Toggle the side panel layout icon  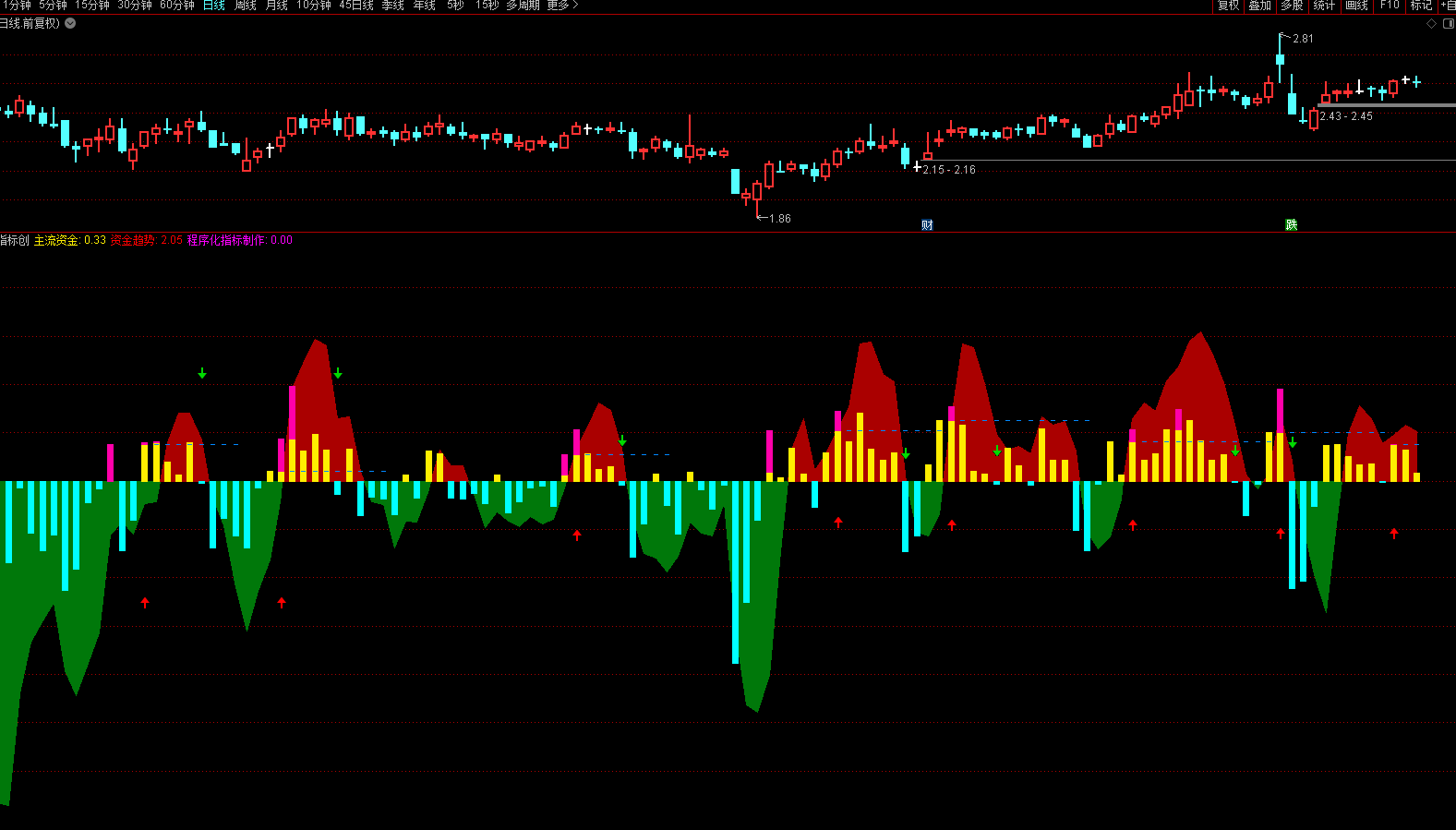click(x=1448, y=24)
